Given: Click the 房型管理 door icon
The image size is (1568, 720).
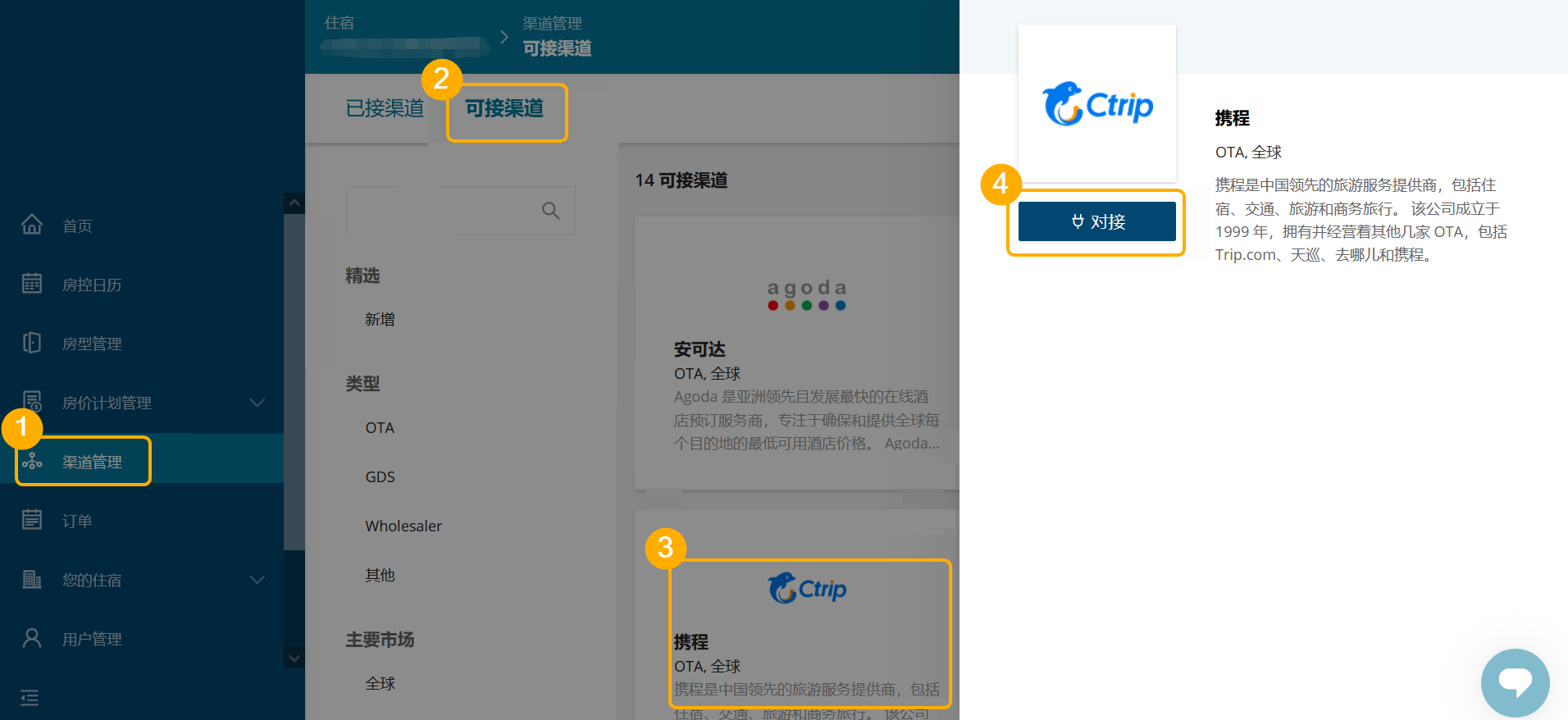Looking at the screenshot, I should (x=32, y=342).
